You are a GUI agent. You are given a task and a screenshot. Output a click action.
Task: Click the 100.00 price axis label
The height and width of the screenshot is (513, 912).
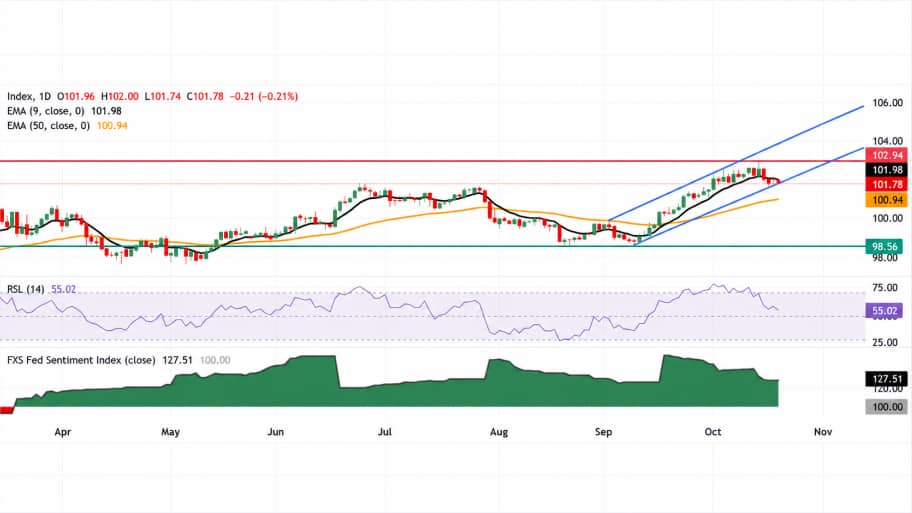tap(888, 218)
